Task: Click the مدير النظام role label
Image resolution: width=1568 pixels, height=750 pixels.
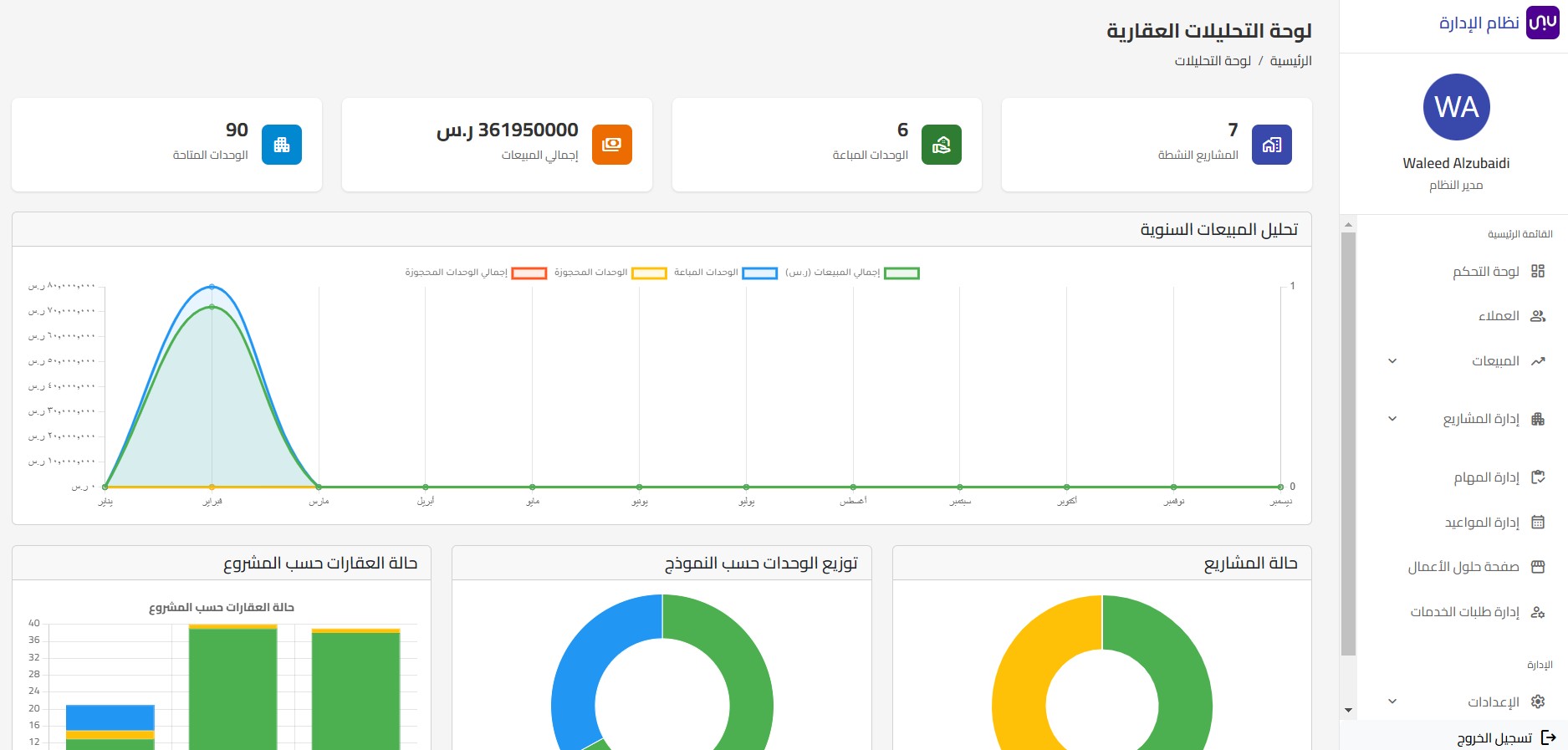Action: click(x=1456, y=186)
